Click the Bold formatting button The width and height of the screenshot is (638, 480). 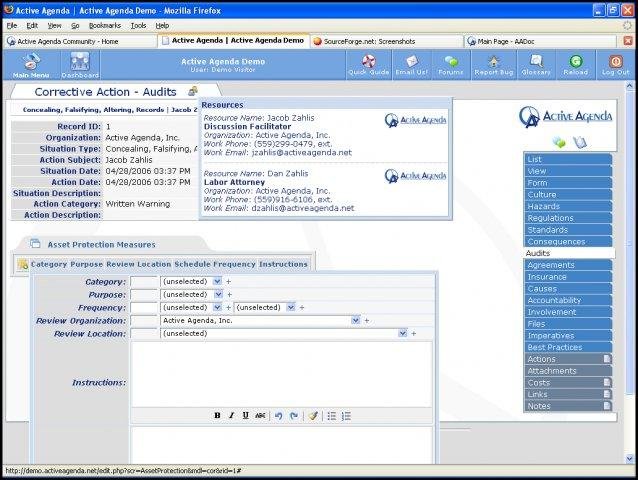point(217,415)
